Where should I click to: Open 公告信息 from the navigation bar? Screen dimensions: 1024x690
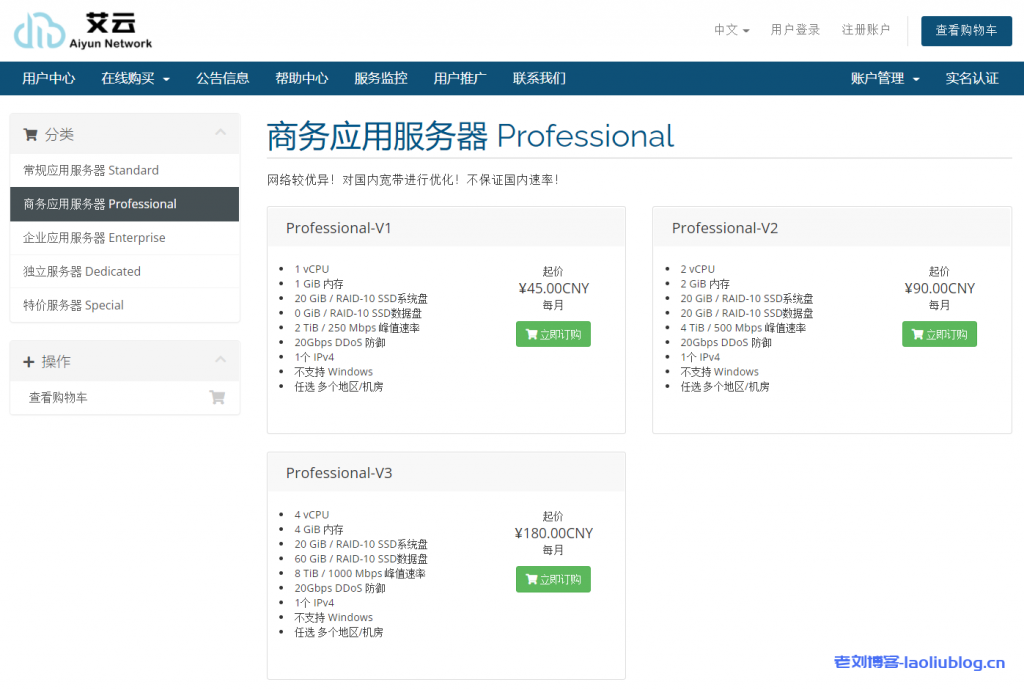click(222, 77)
